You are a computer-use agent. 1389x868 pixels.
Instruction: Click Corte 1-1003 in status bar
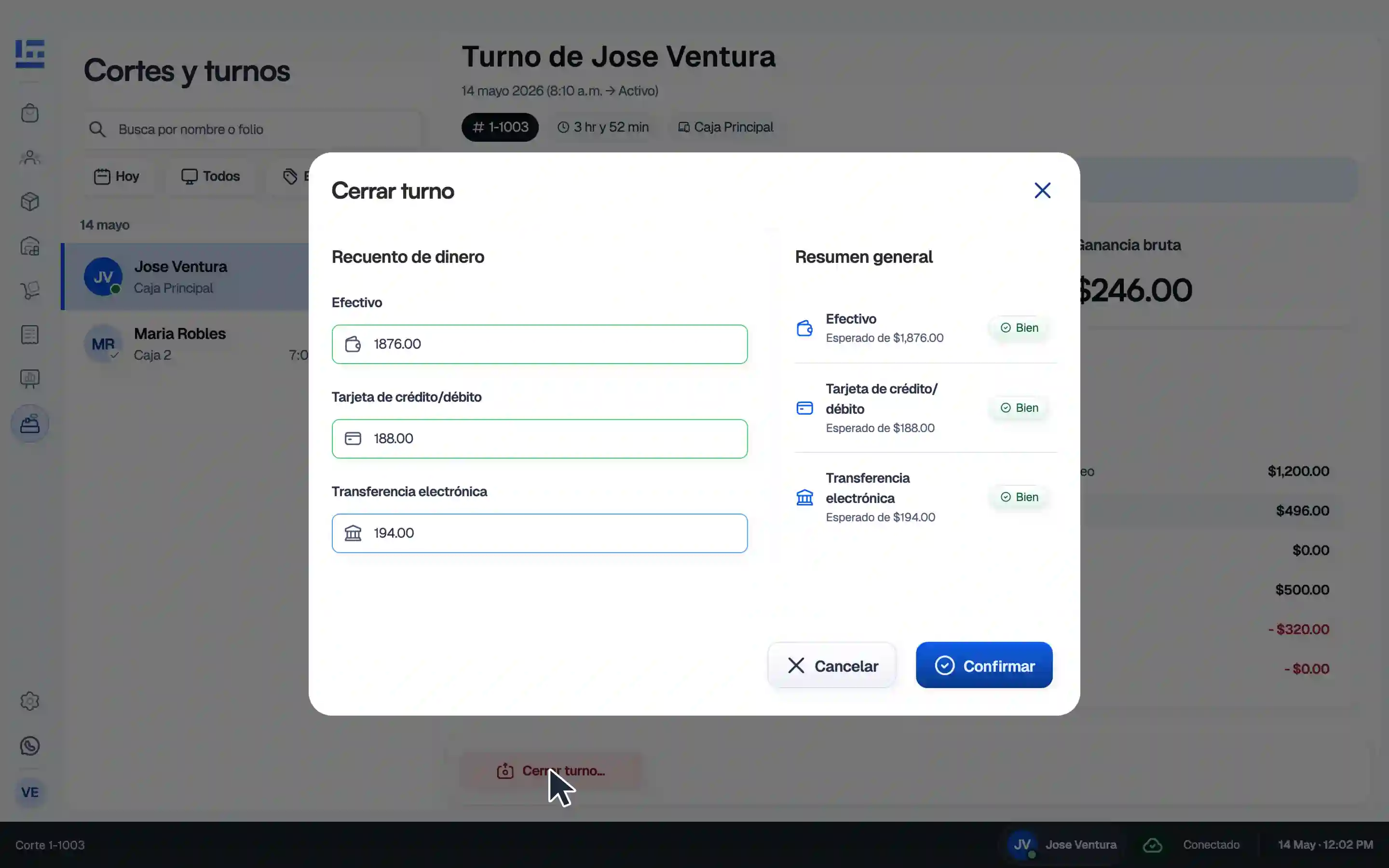coord(50,845)
